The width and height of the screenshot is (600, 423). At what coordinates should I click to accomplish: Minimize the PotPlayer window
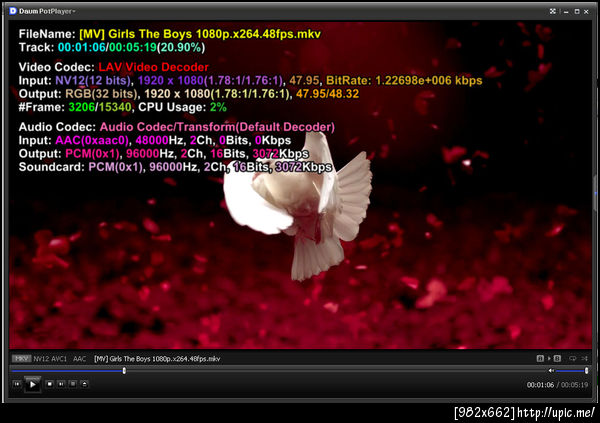(x=566, y=12)
